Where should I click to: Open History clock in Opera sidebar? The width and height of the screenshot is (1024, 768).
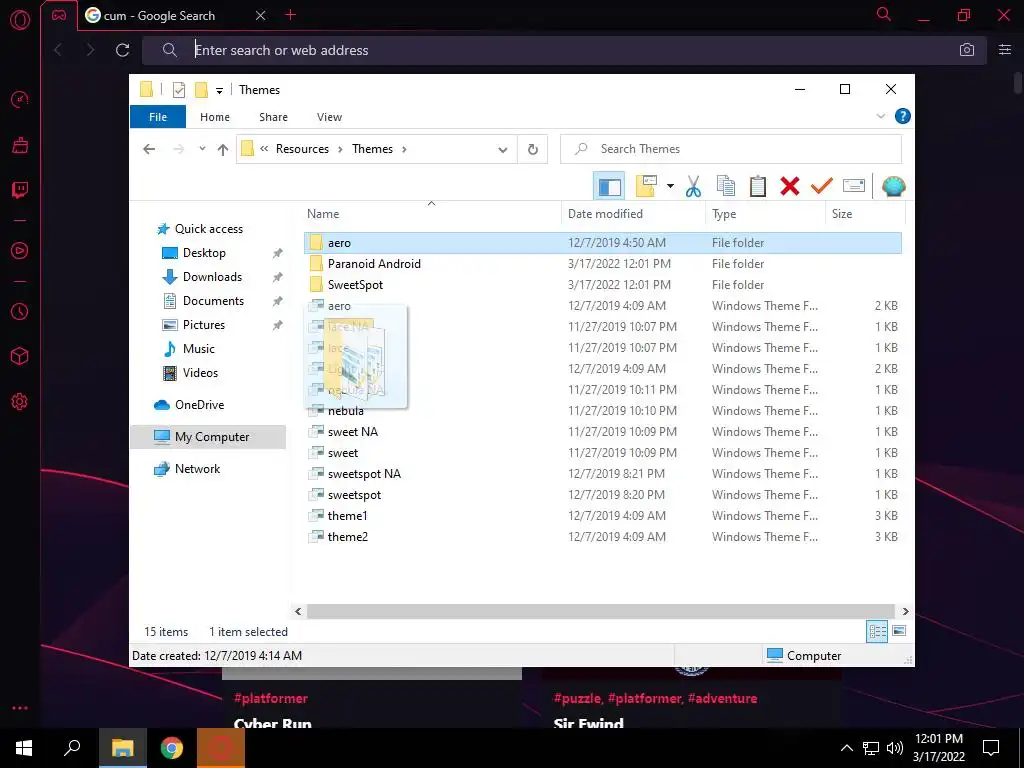pos(20,312)
